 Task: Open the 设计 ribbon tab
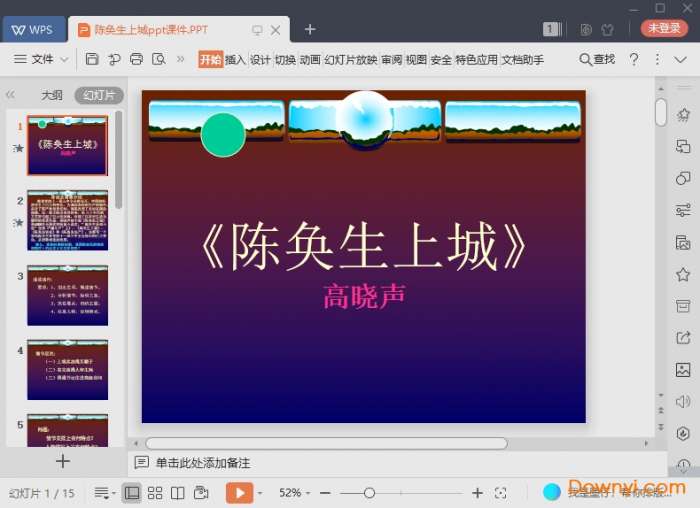pyautogui.click(x=260, y=60)
